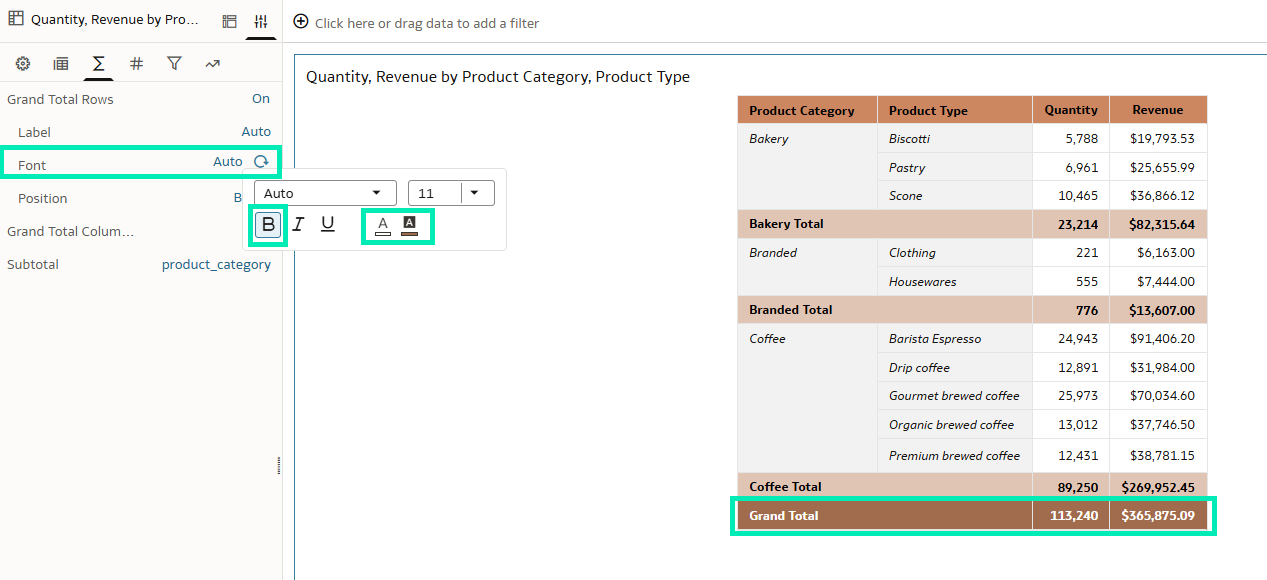The height and width of the screenshot is (580, 1267).
Task: Open the General settings gear tab
Action: point(22,64)
